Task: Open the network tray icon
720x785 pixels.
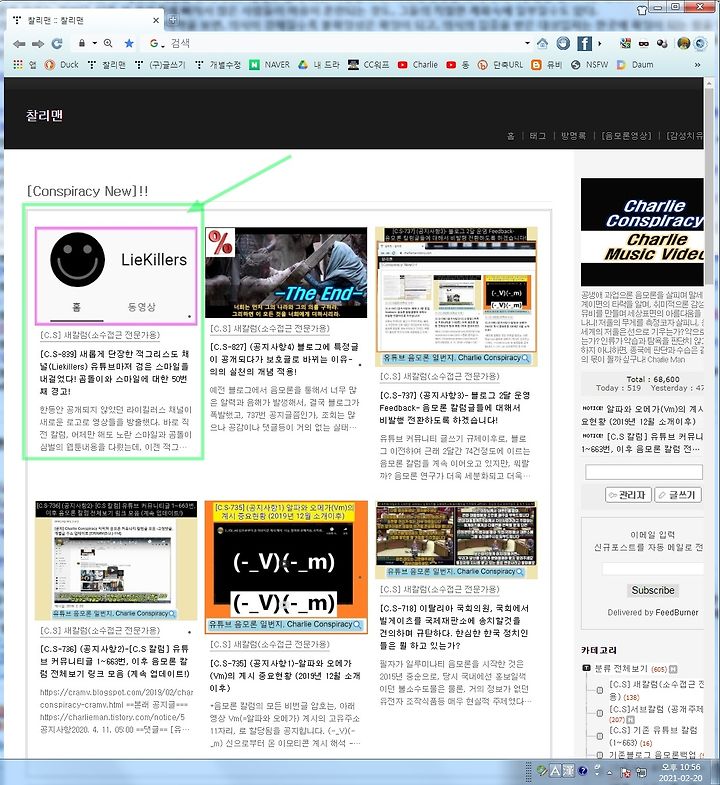Action: click(642, 772)
